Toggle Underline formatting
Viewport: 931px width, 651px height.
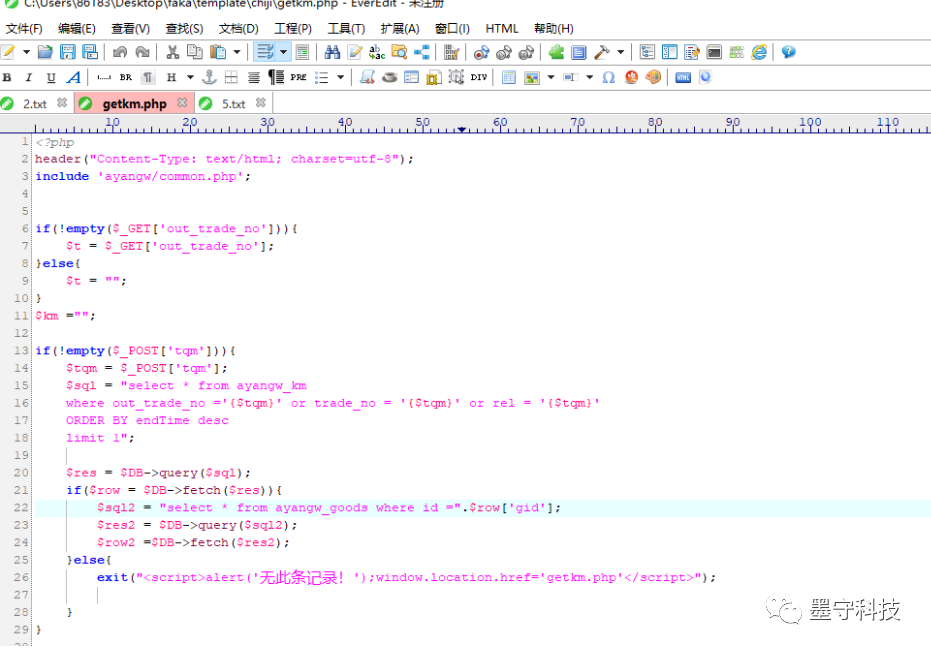[51, 77]
